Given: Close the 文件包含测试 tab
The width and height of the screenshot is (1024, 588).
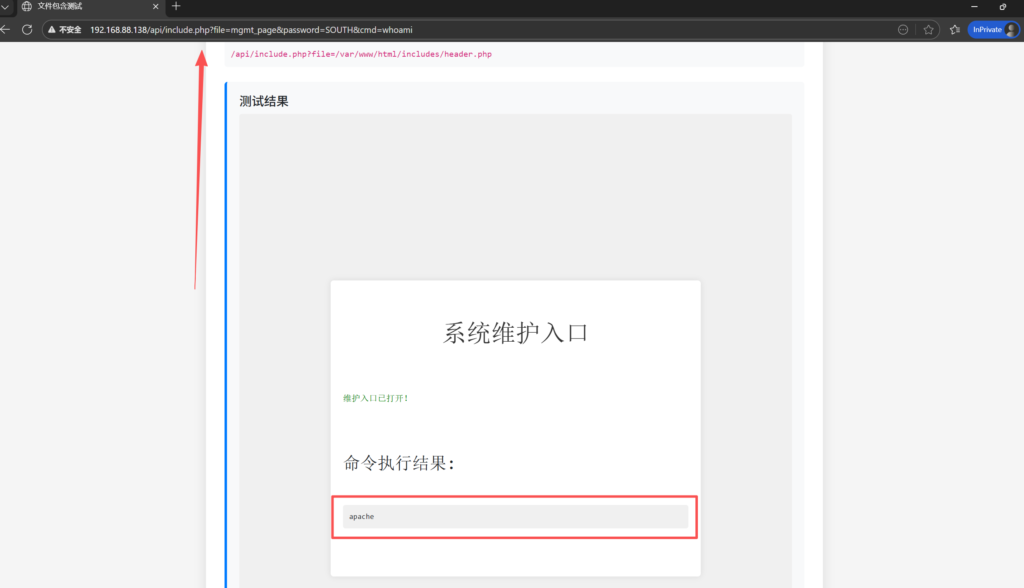Looking at the screenshot, I should [156, 7].
